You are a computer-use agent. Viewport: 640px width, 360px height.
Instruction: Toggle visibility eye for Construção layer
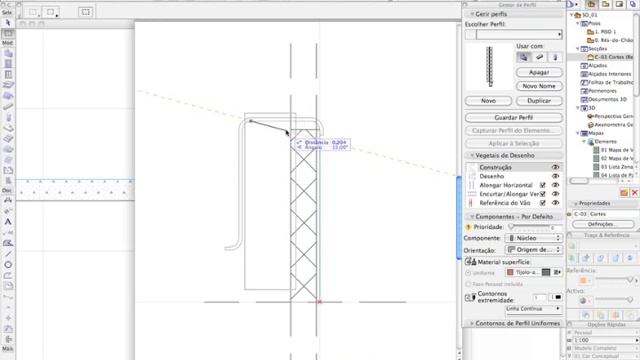coord(555,167)
